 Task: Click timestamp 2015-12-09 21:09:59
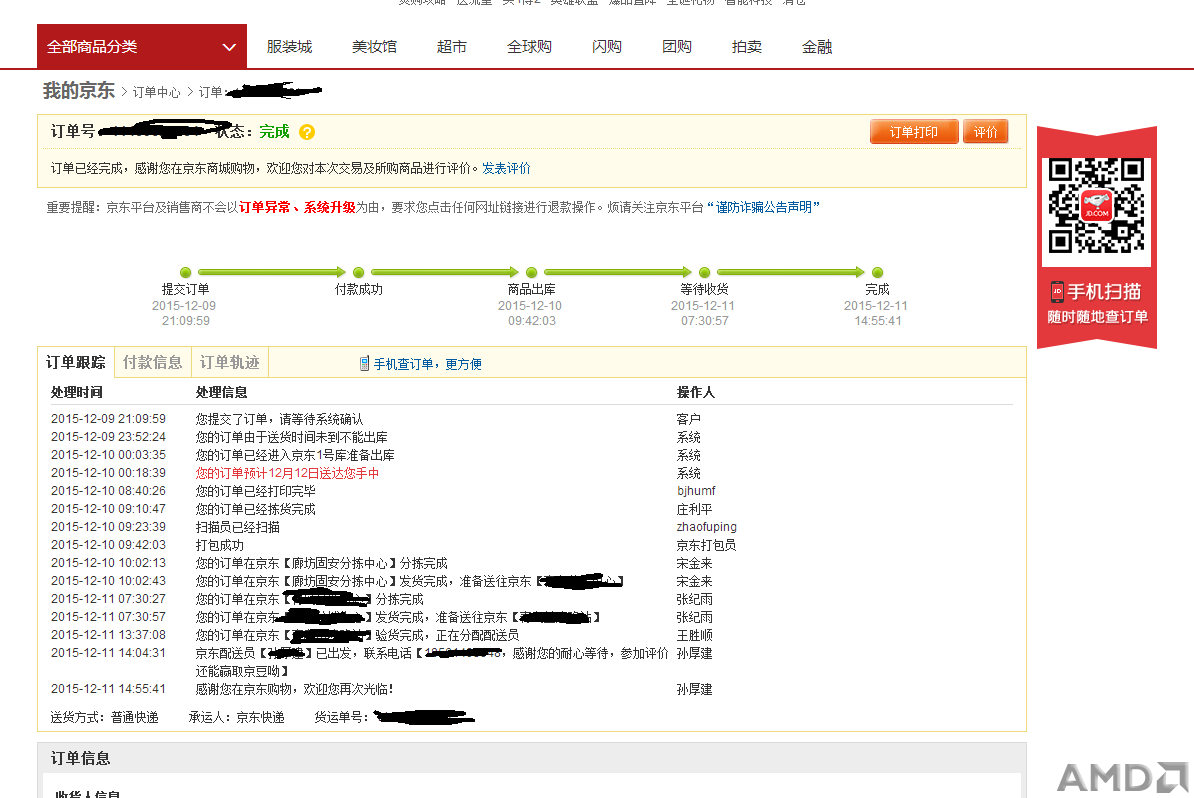click(x=108, y=419)
